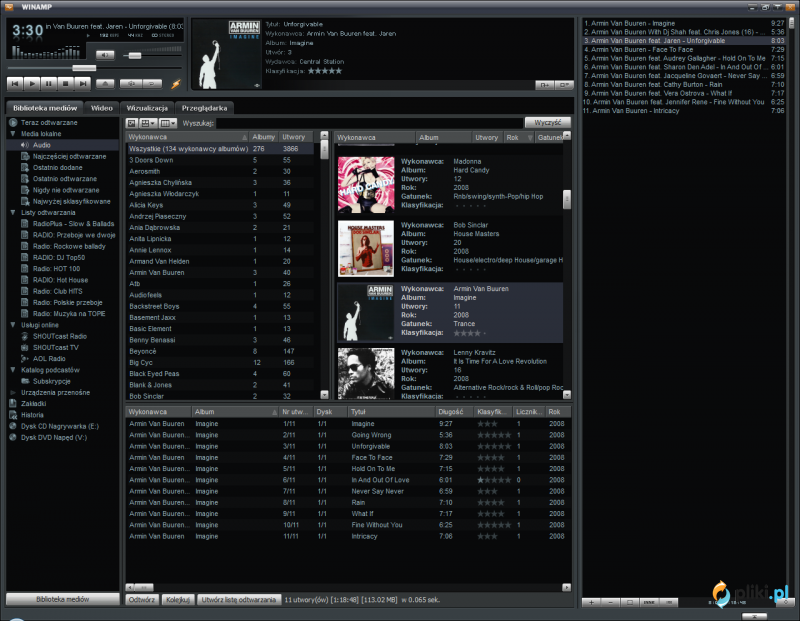Screen dimensions: 800x621
Task: Collapse the Listy odtwarzania node
Action: 13,212
